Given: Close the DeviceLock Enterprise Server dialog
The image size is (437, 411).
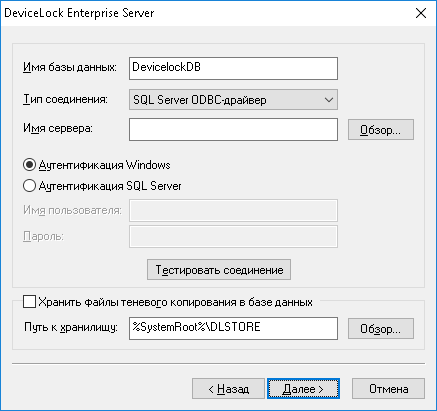Looking at the screenshot, I should click(421, 13).
